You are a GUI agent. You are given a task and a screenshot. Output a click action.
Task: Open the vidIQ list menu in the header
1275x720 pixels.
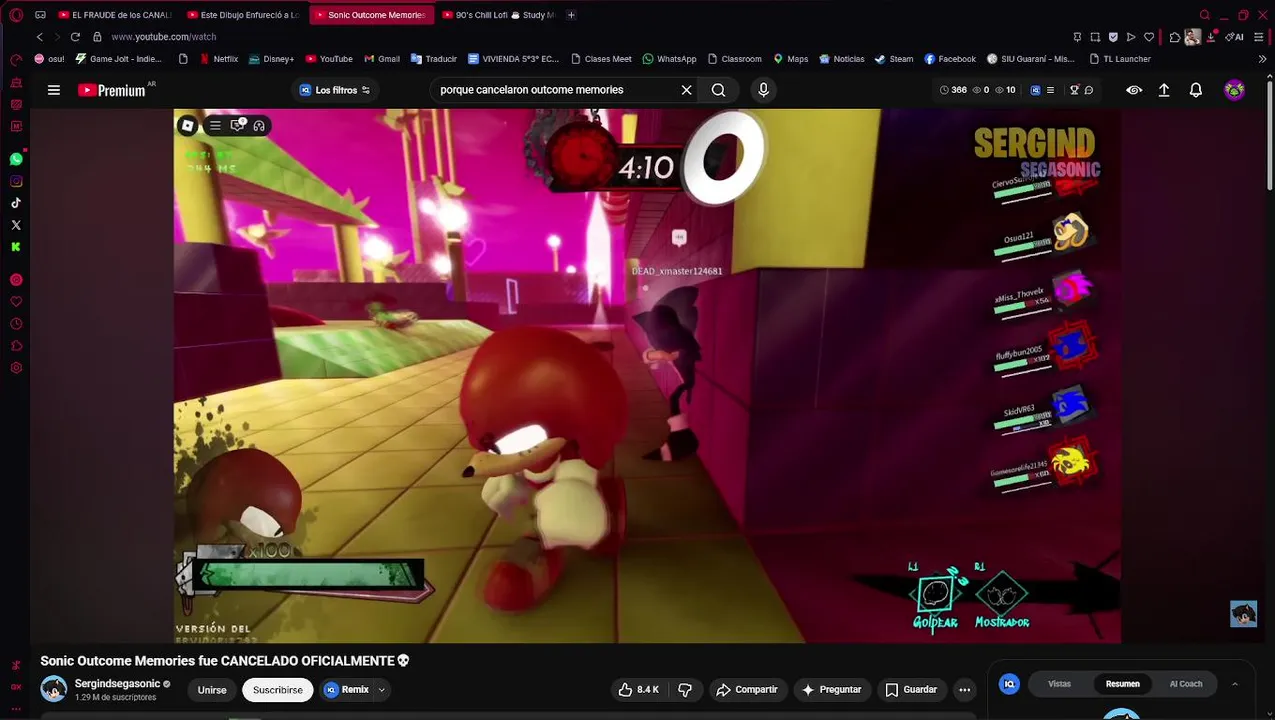[1049, 90]
